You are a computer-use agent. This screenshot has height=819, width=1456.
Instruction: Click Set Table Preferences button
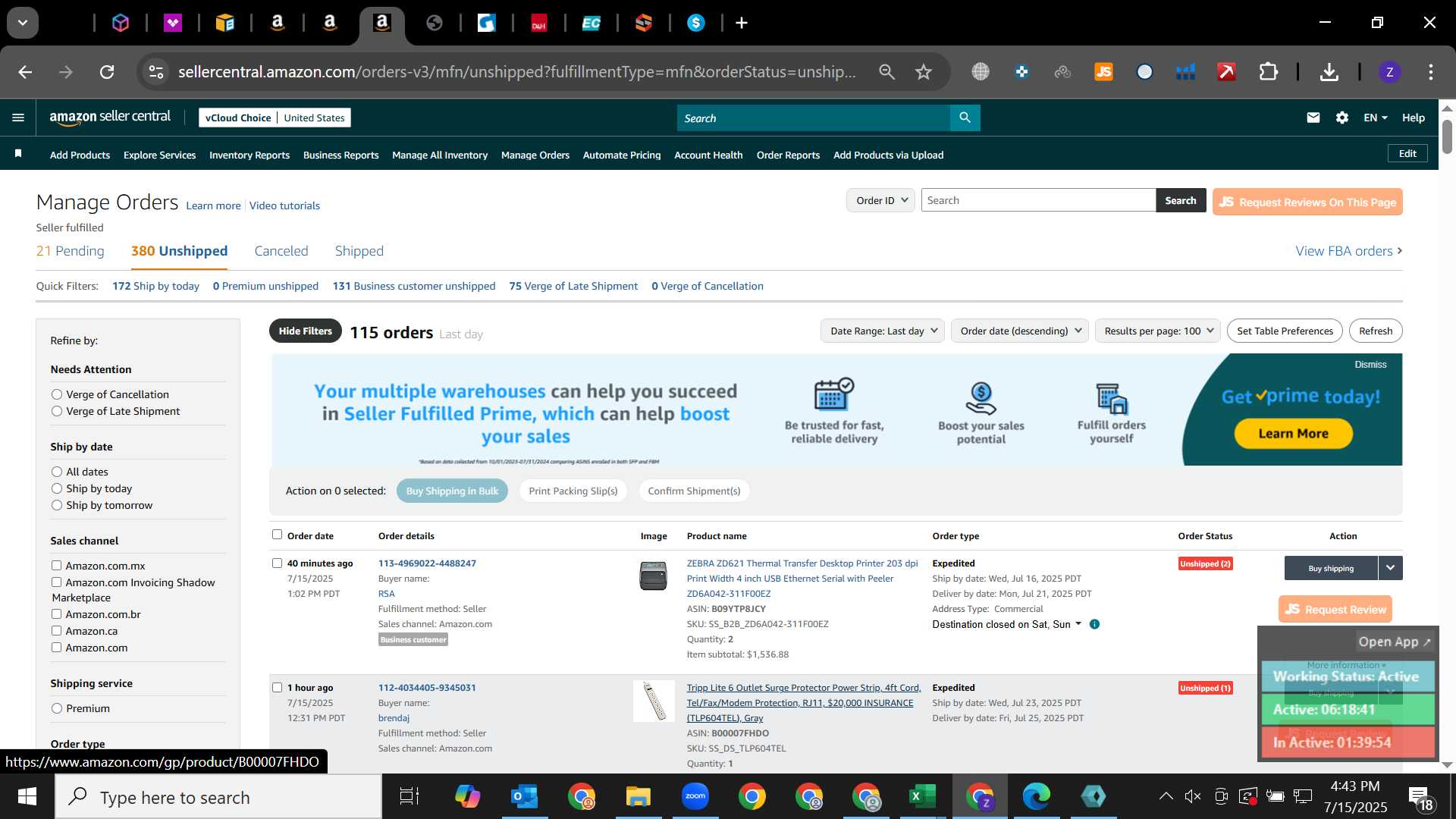[x=1285, y=331]
